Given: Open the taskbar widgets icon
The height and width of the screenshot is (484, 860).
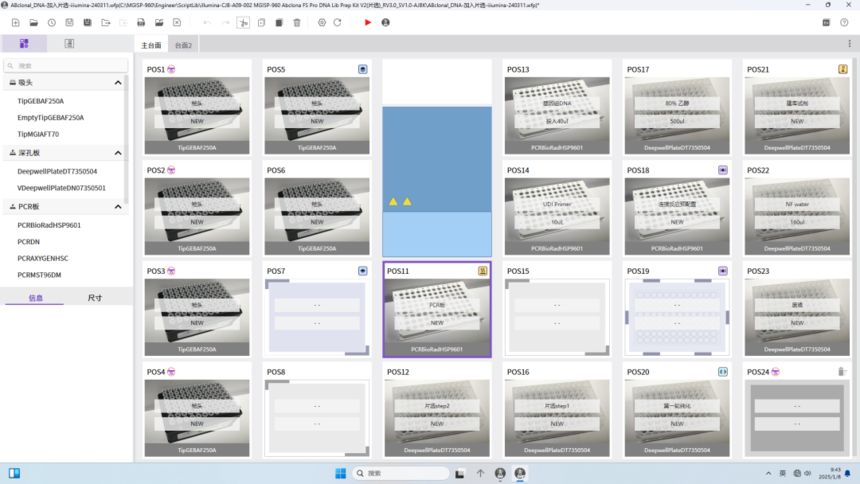Looking at the screenshot, I should [x=14, y=473].
